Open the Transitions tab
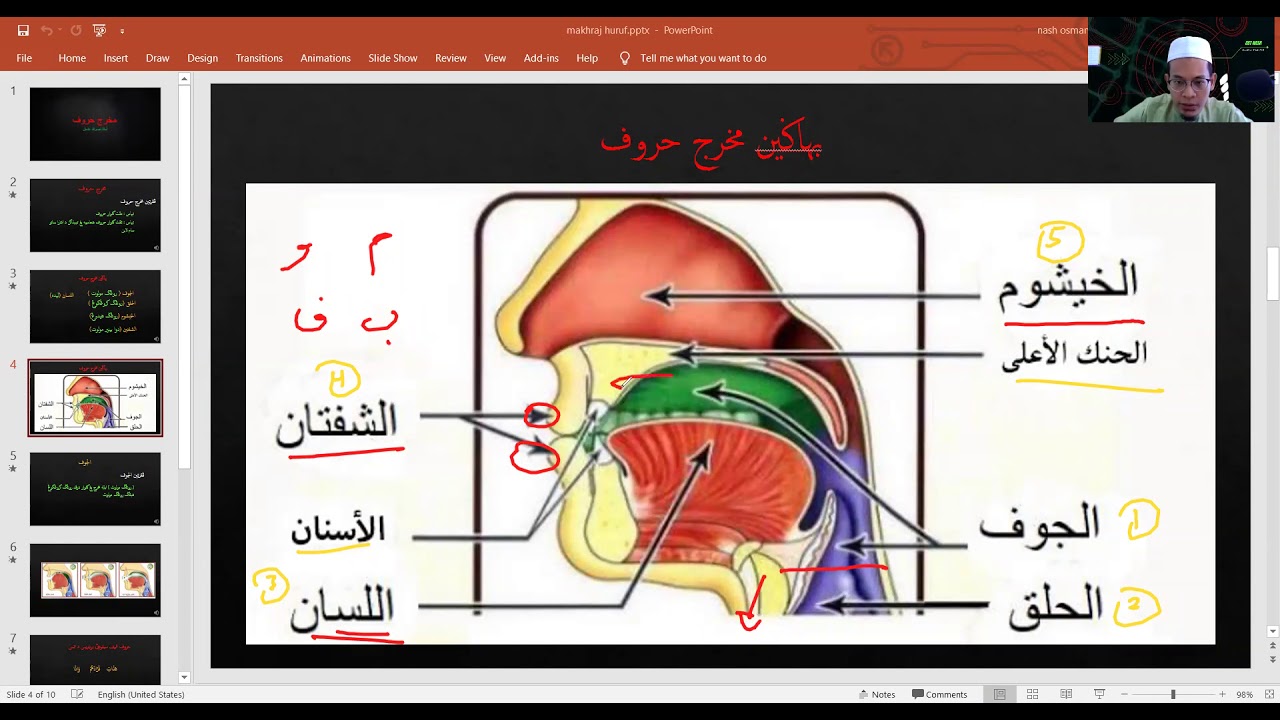Viewport: 1280px width, 720px height. point(259,58)
